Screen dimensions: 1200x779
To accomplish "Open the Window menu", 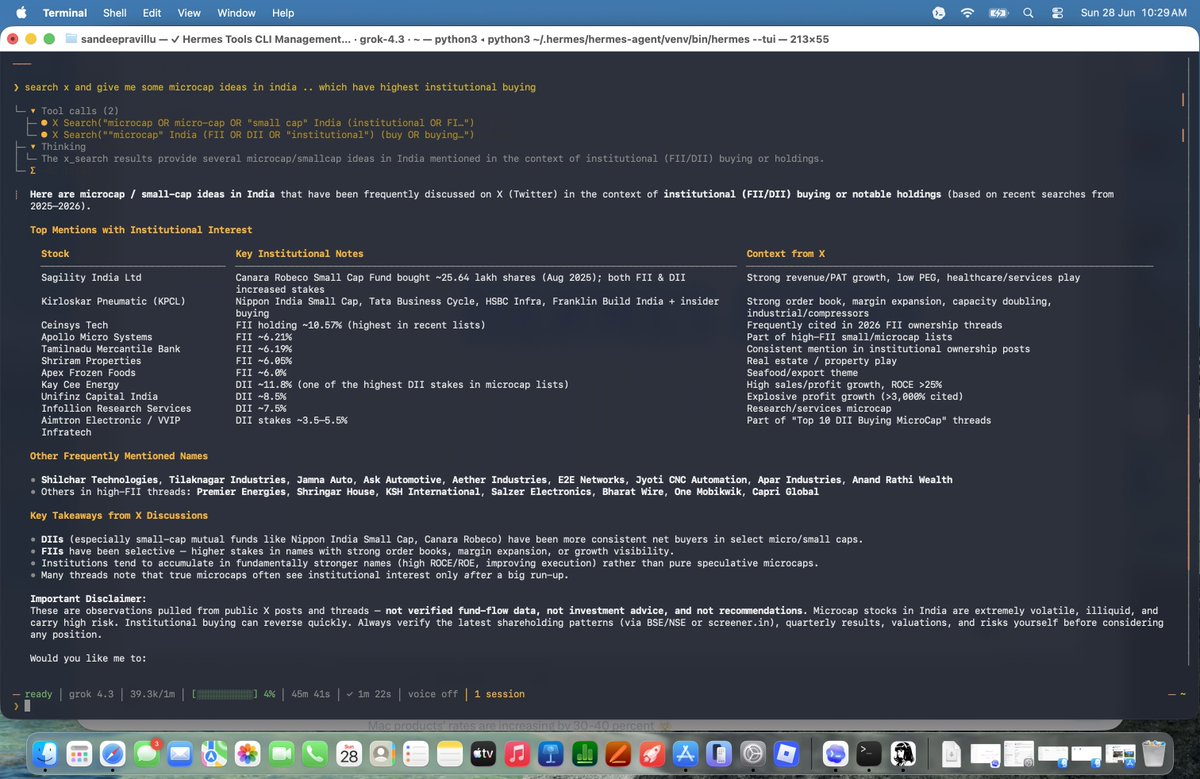I will pyautogui.click(x=236, y=13).
